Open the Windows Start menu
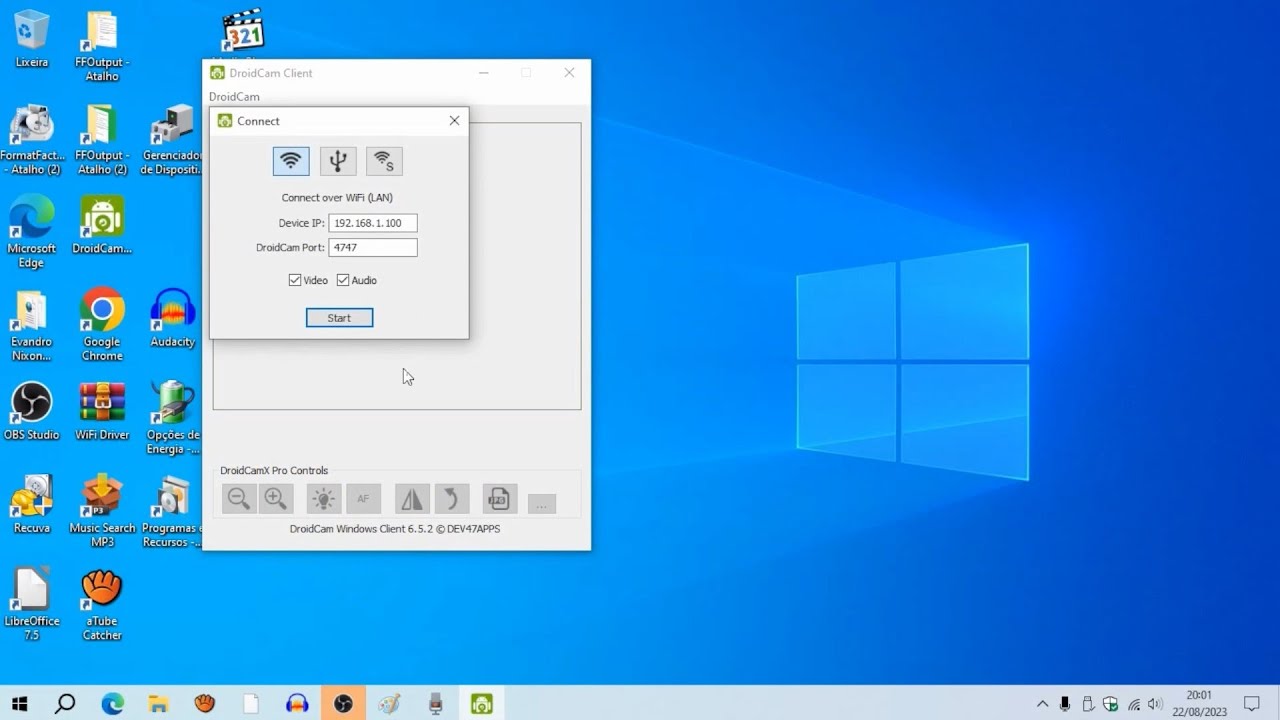 pos(19,703)
